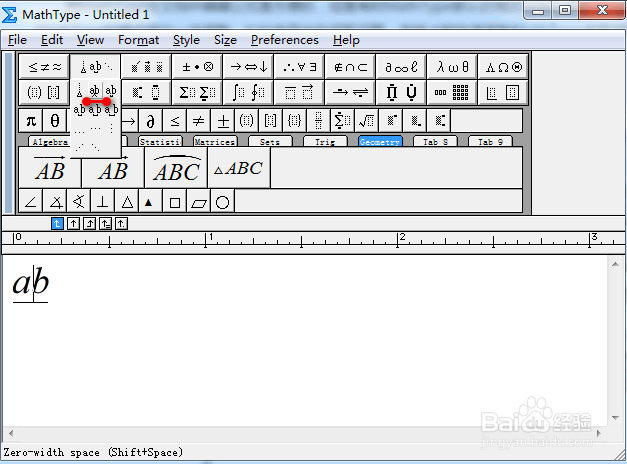This screenshot has height=464, width=627.
Task: Select the center-justified tab stop
Action: click(x=73, y=224)
